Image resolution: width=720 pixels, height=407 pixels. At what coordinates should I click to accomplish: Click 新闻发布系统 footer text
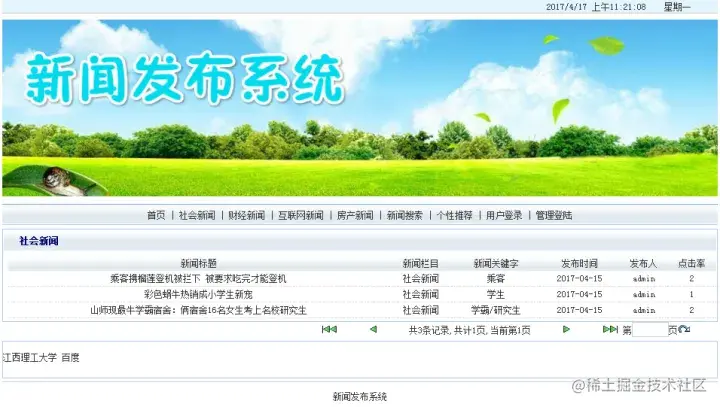[360, 396]
